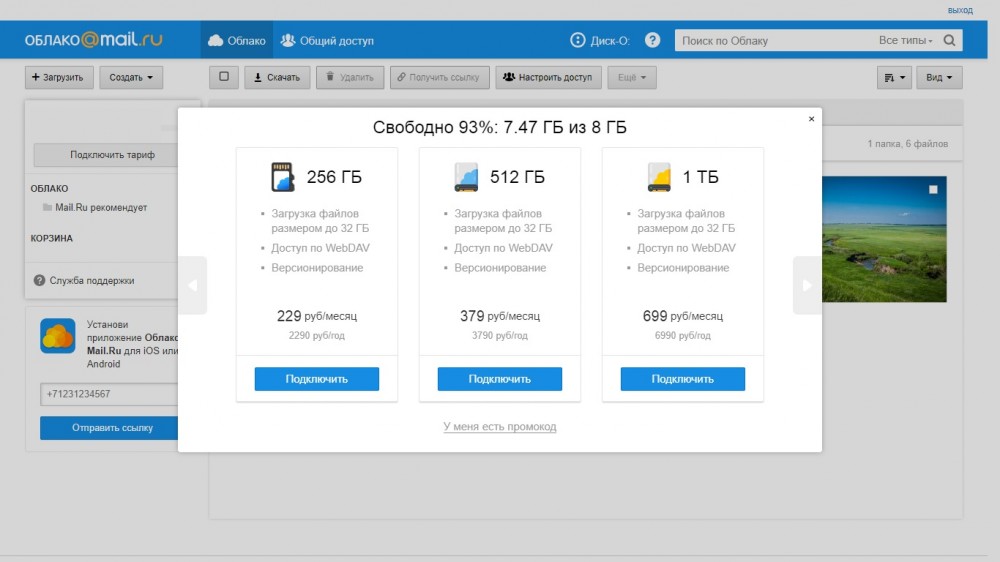Open the Вид view dropdown
1000x562 pixels.
click(x=939, y=77)
